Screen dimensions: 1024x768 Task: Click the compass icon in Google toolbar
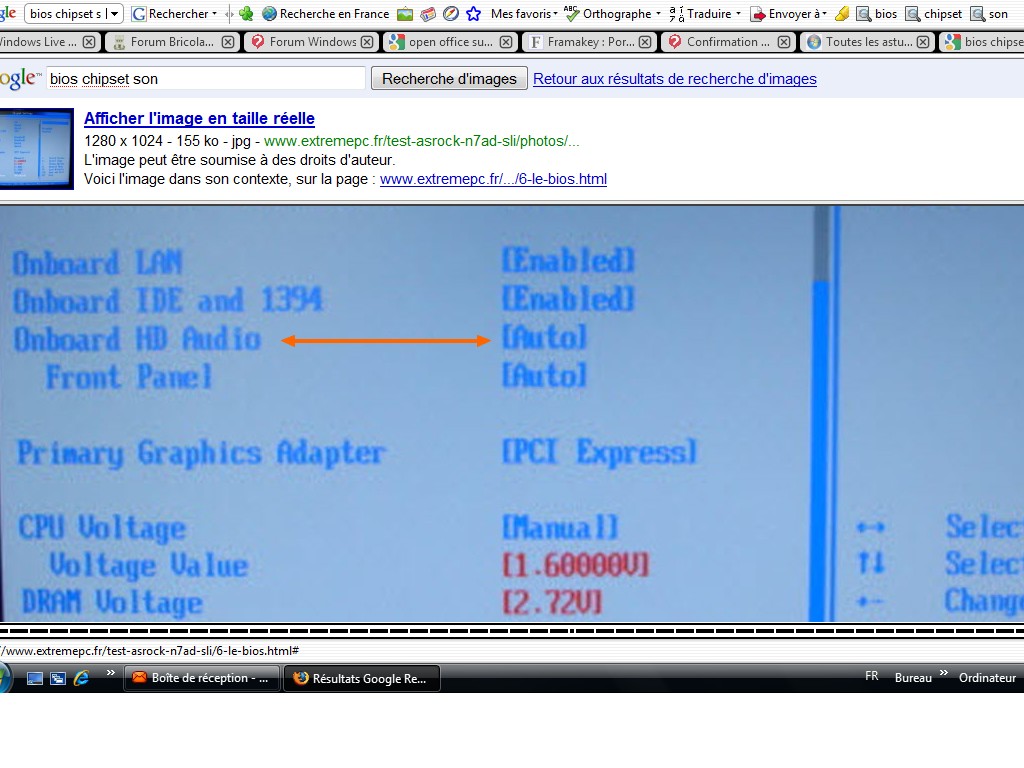[451, 14]
